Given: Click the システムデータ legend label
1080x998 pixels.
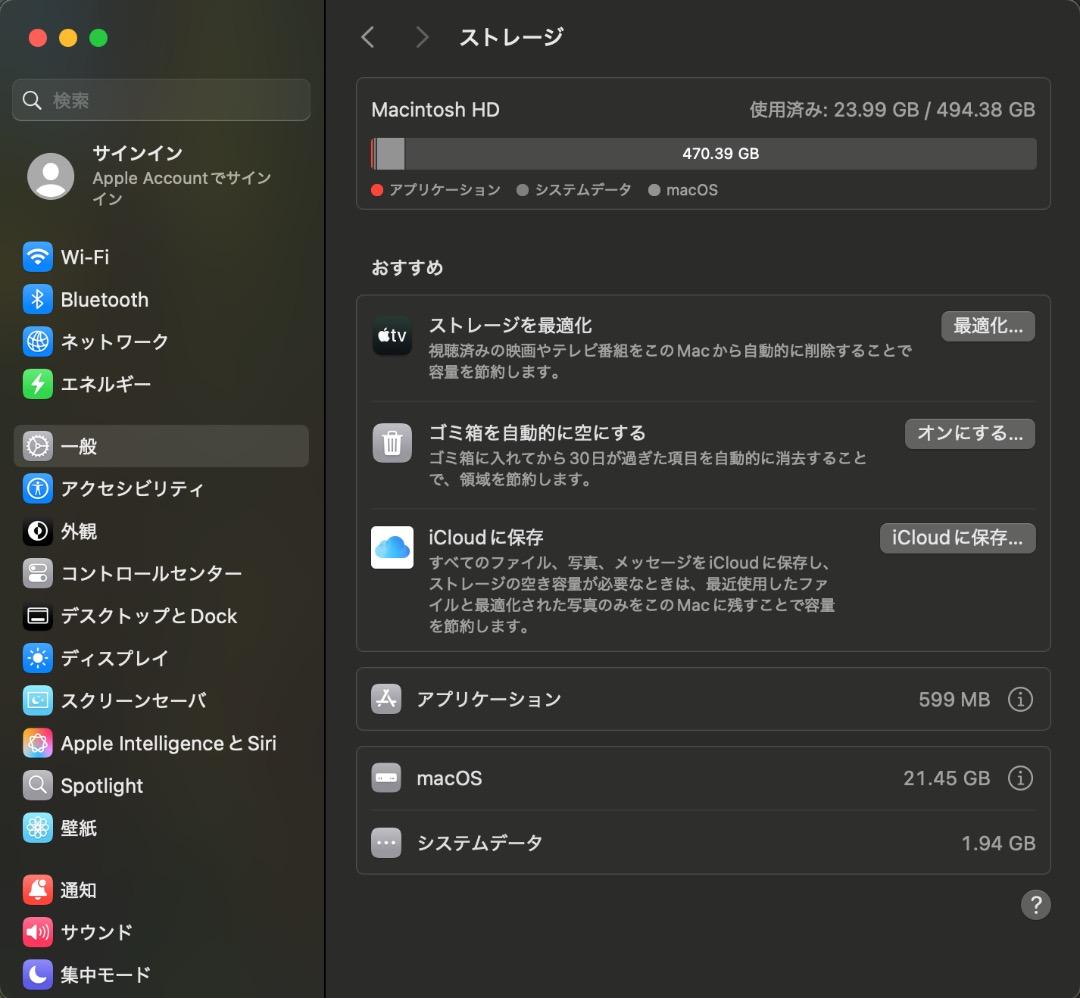Looking at the screenshot, I should pos(583,190).
